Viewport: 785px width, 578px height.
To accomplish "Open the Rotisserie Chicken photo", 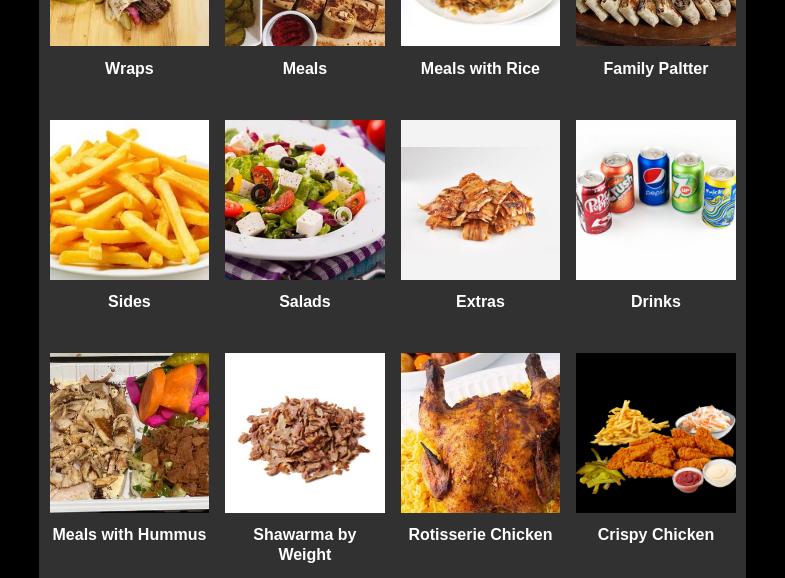I will (480, 433).
